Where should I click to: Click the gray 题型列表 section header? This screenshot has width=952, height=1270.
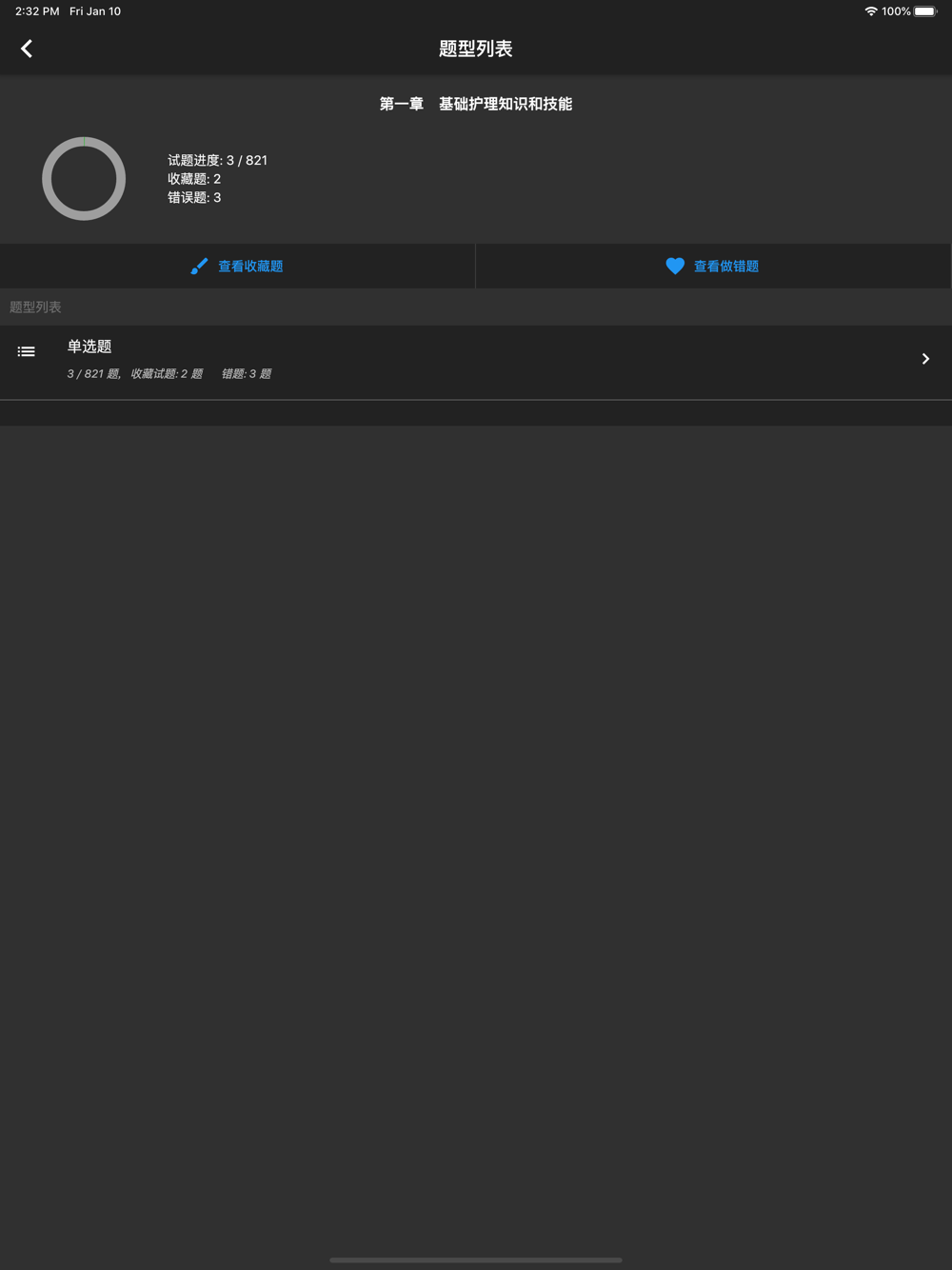[x=35, y=307]
